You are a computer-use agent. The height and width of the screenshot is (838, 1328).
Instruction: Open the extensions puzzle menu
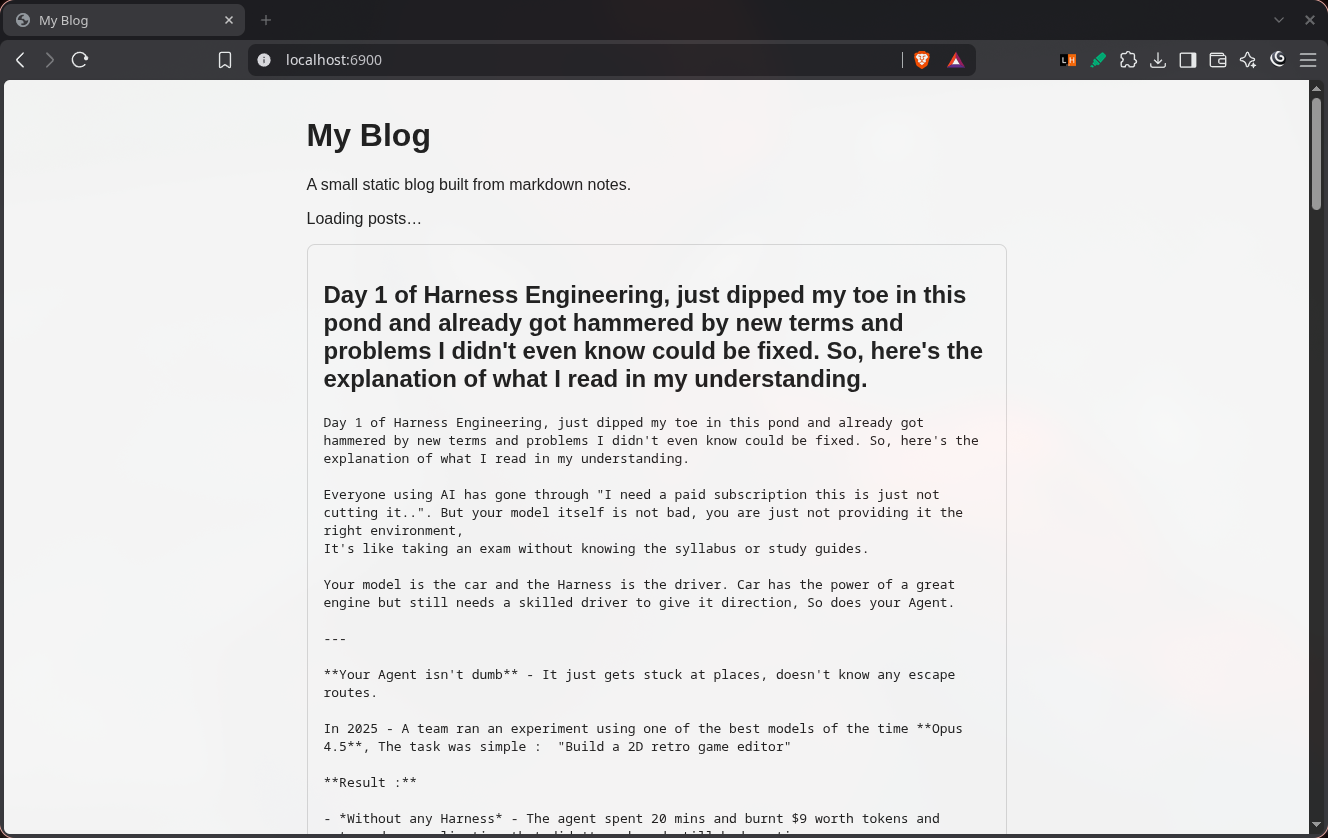pos(1128,60)
